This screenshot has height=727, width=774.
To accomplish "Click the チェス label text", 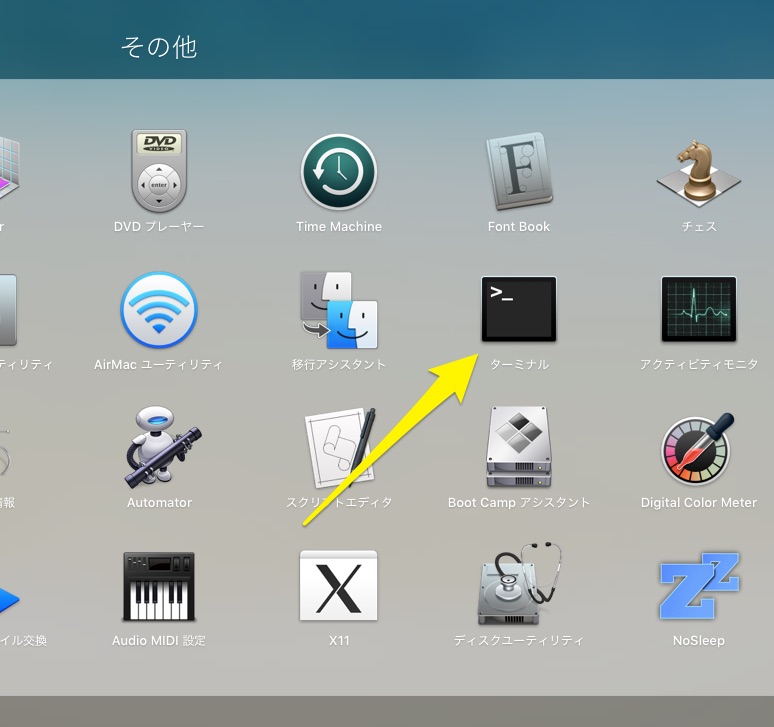I will point(698,227).
